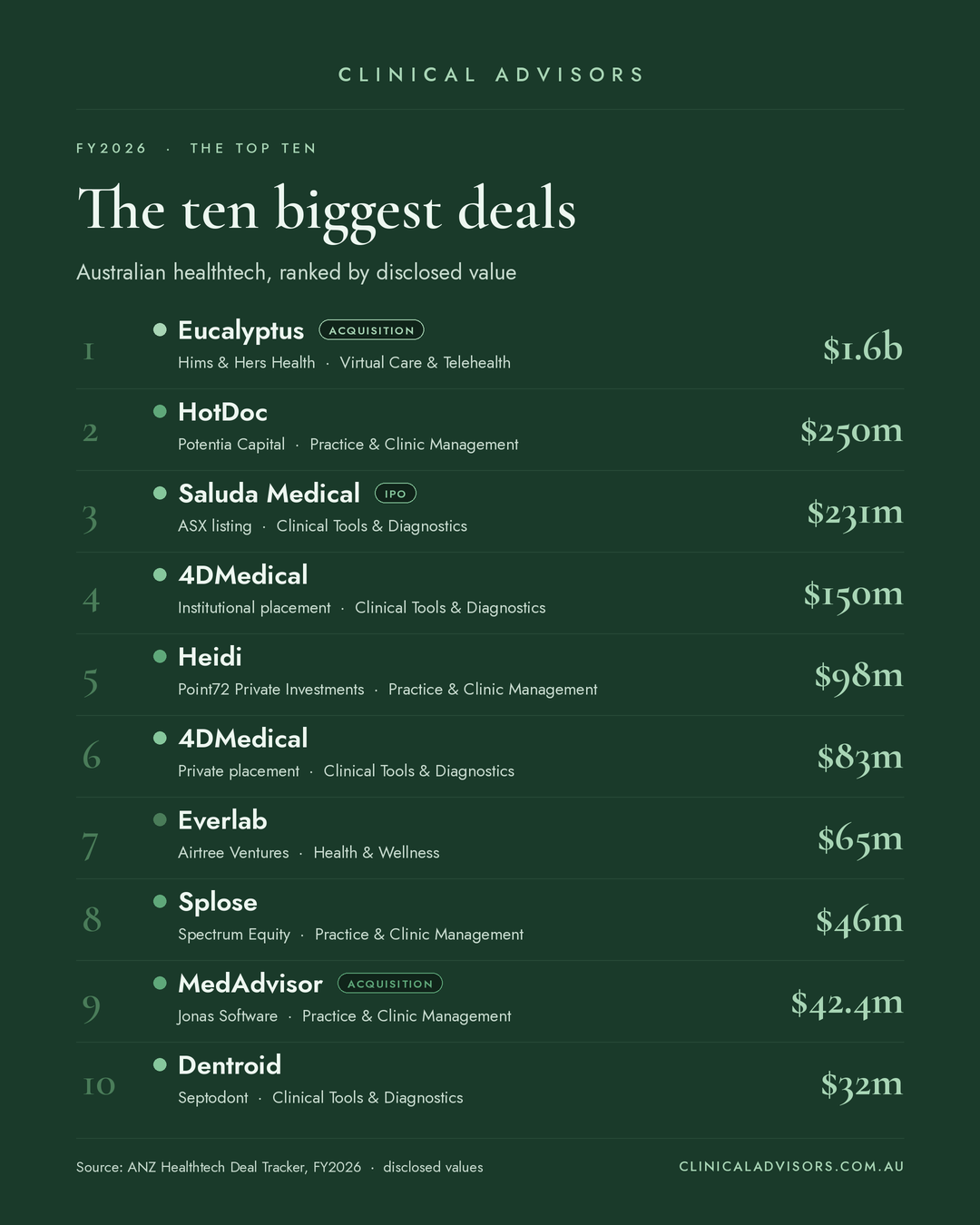Click the rank number 4 for 4DMedical
The height and width of the screenshot is (1225, 980).
[91, 600]
